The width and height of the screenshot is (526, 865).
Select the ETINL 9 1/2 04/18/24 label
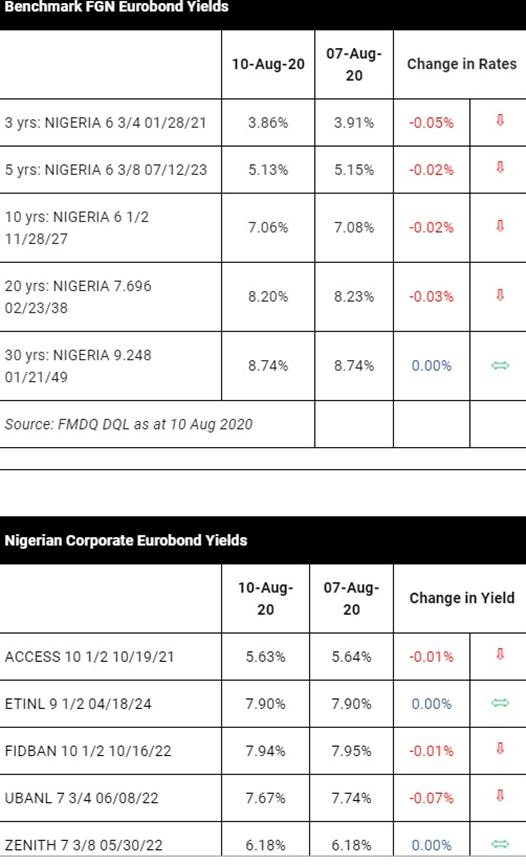pos(78,704)
